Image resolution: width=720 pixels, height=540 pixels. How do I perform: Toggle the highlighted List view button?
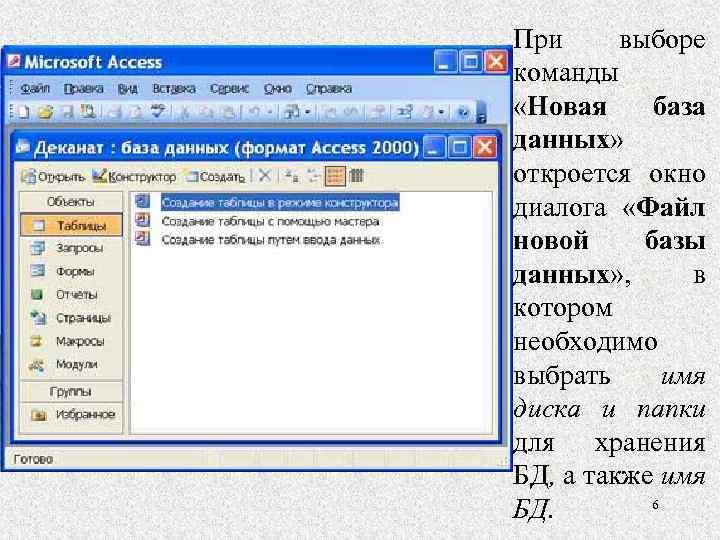point(335,176)
